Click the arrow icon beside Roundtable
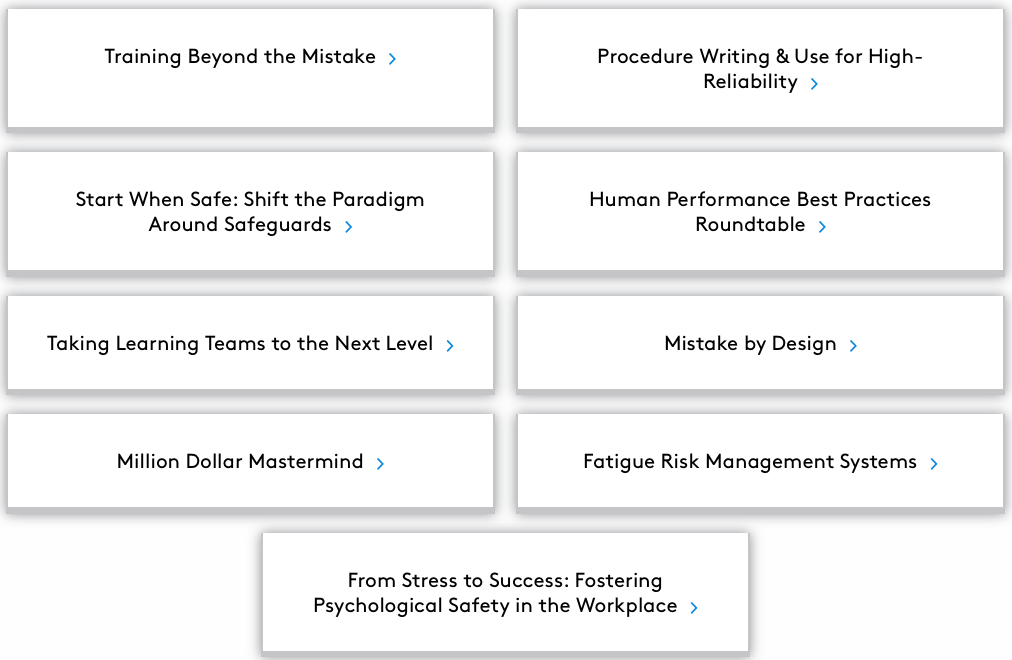 (x=822, y=227)
